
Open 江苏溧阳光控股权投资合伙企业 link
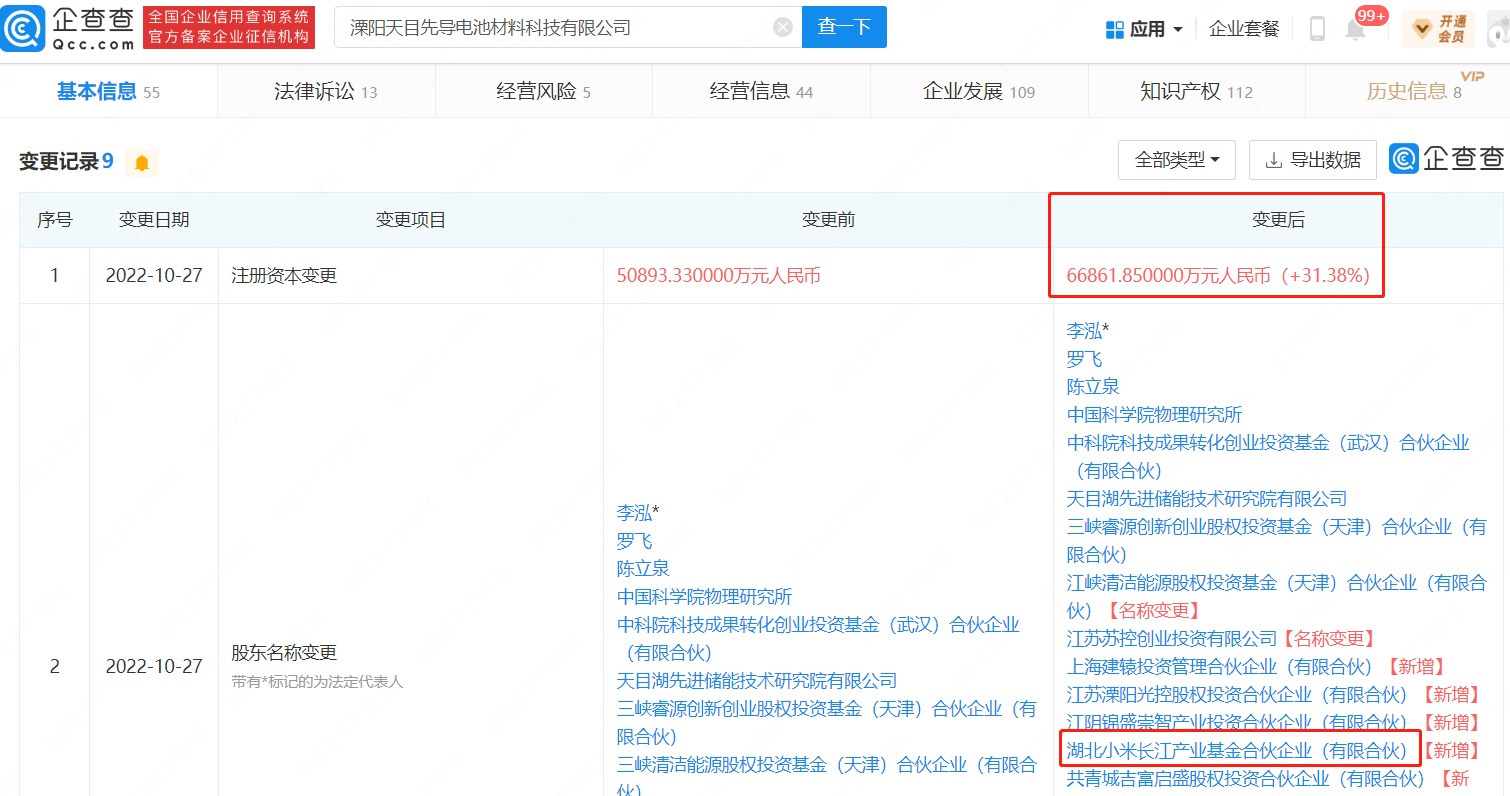pos(1238,694)
